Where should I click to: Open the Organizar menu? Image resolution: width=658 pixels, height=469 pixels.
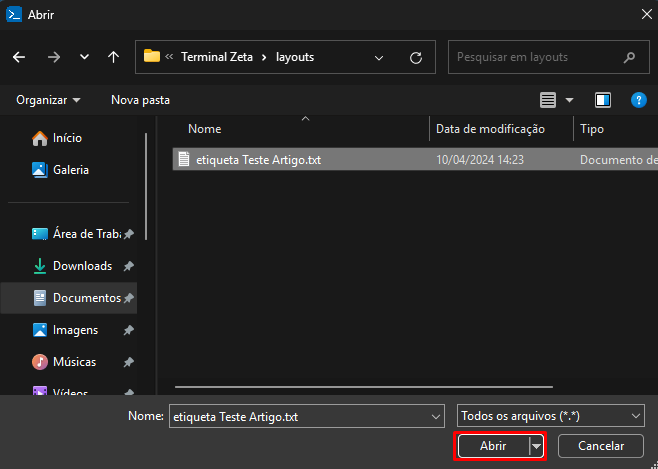48,100
